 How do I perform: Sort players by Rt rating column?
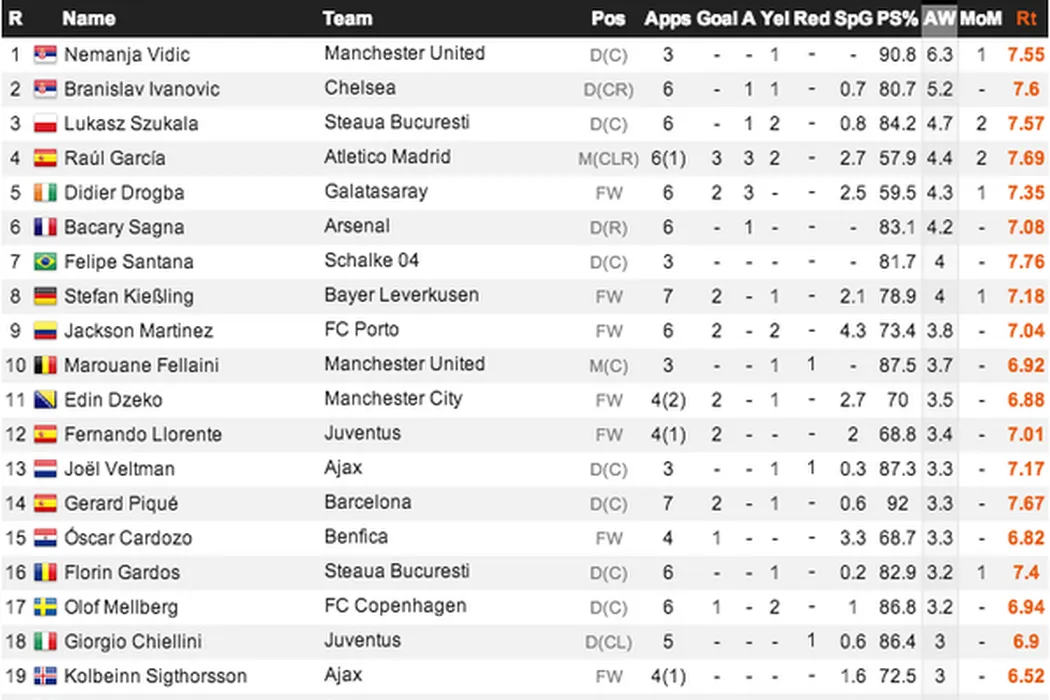point(1026,18)
